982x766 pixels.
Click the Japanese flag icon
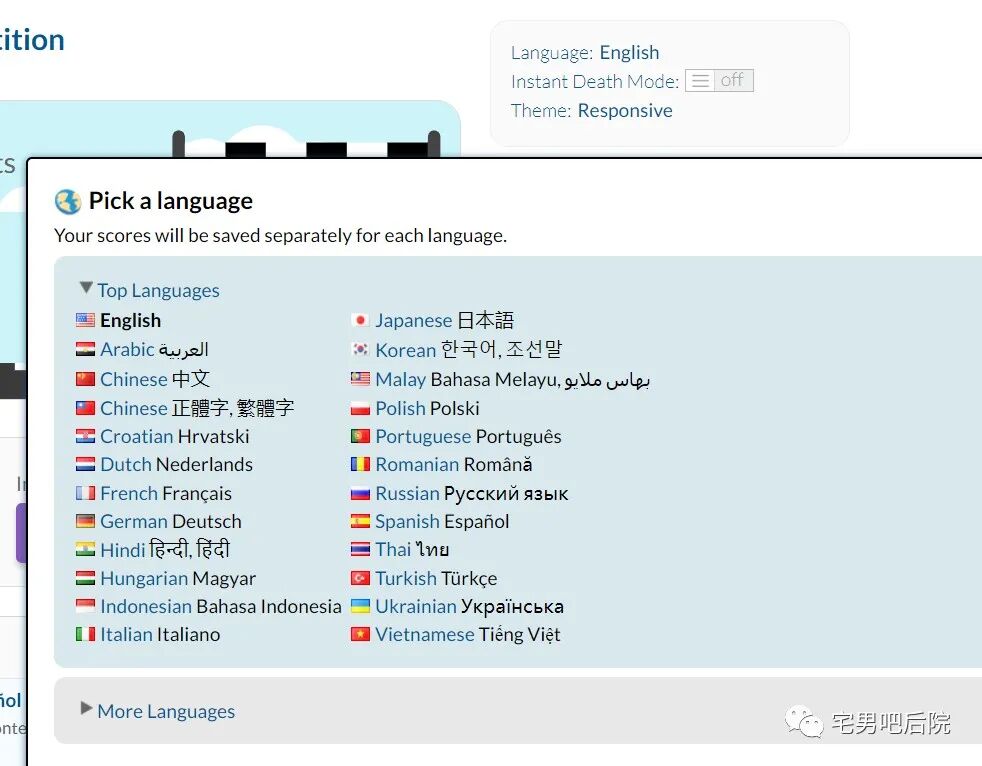pyautogui.click(x=360, y=321)
